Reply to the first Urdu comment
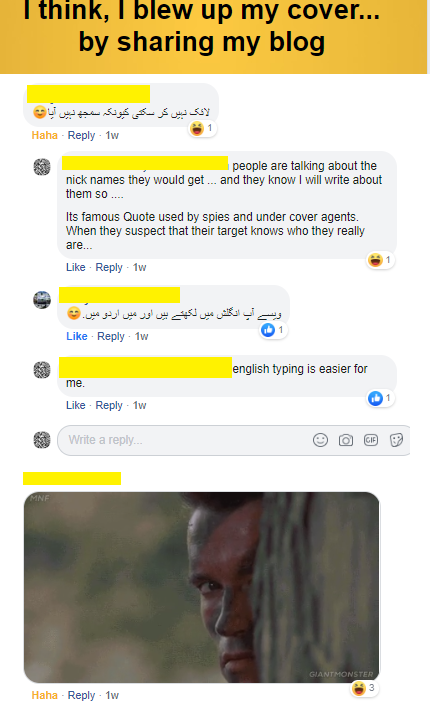 tap(81, 135)
